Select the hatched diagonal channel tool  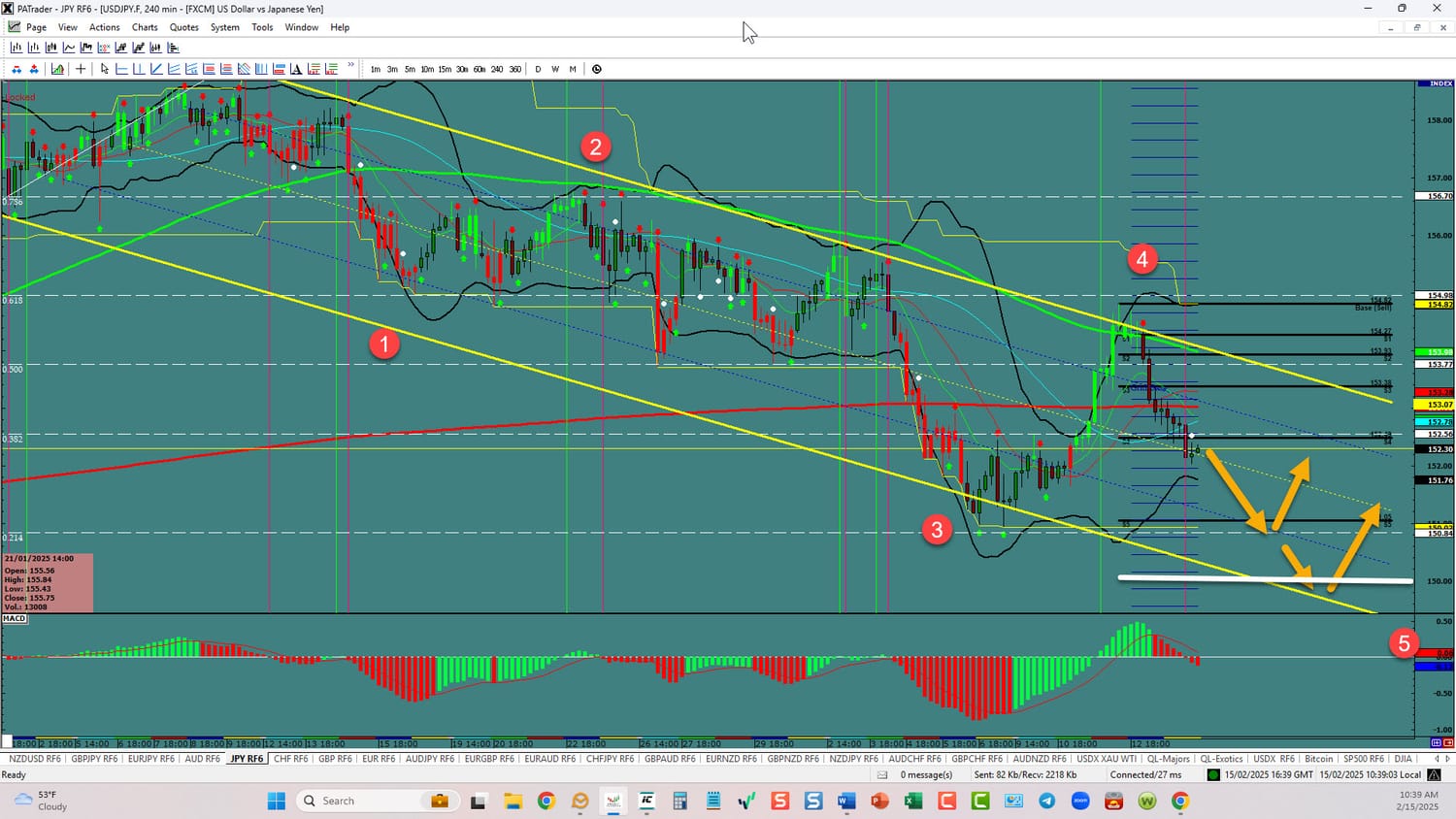pos(245,69)
